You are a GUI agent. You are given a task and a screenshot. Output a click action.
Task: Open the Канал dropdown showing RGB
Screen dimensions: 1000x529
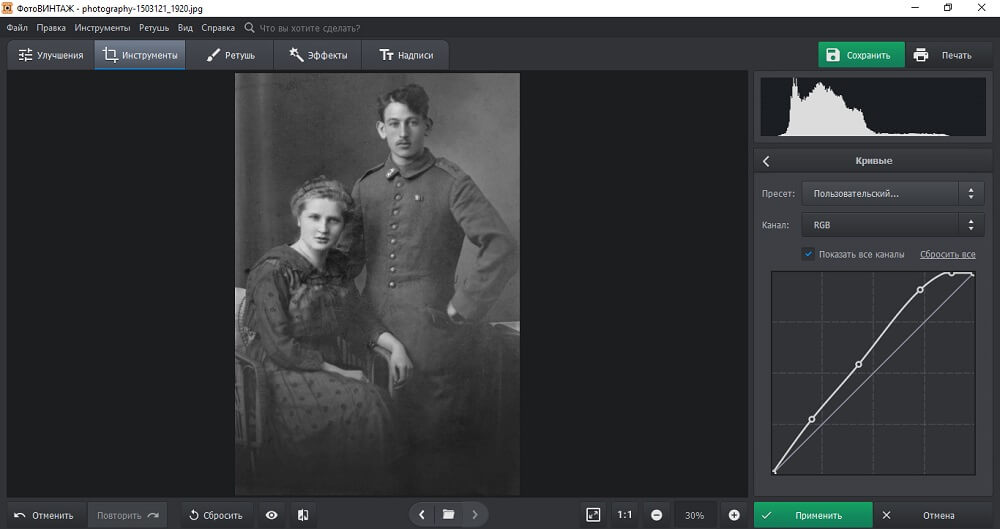[880, 225]
